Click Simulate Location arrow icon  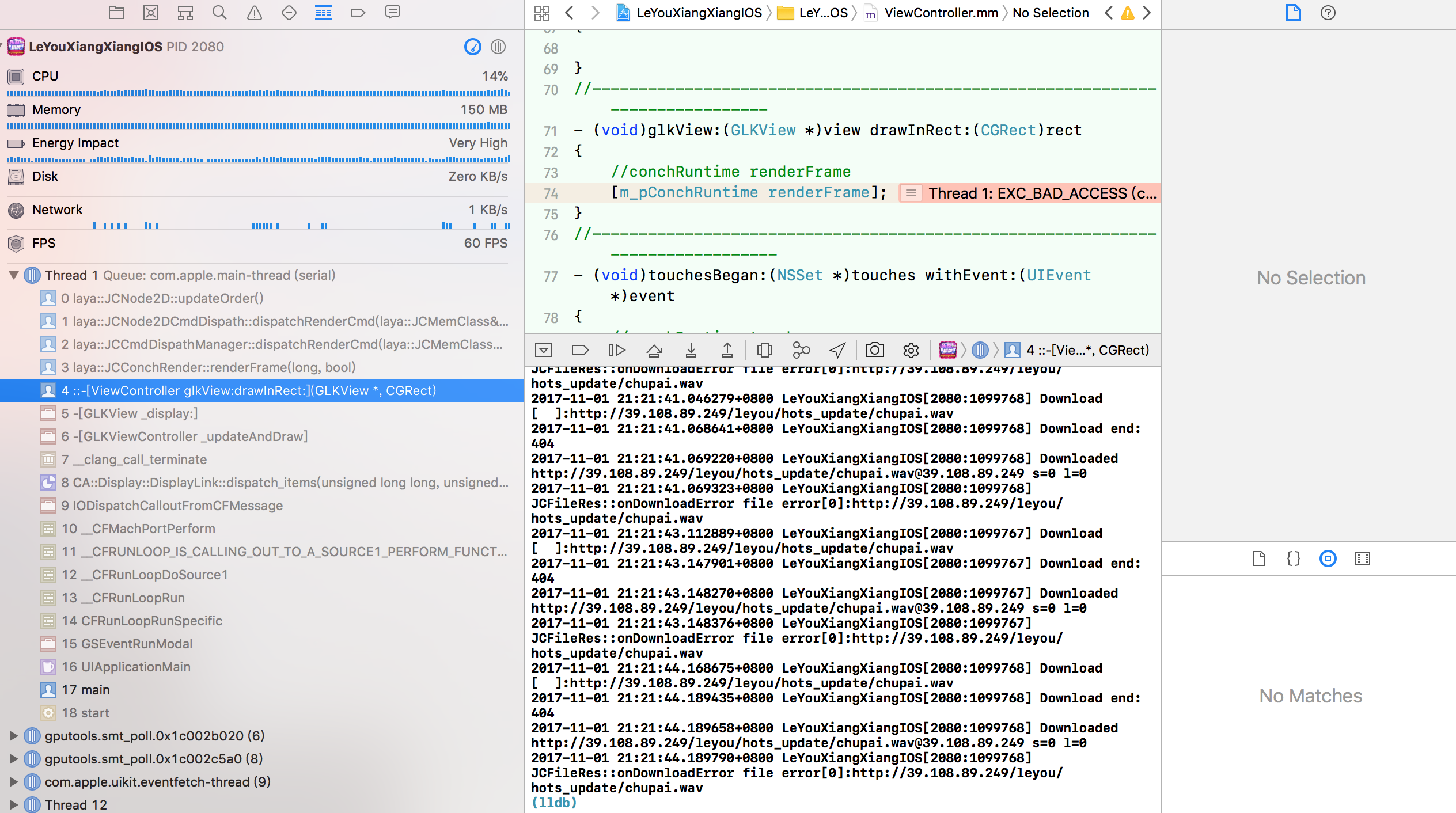837,350
